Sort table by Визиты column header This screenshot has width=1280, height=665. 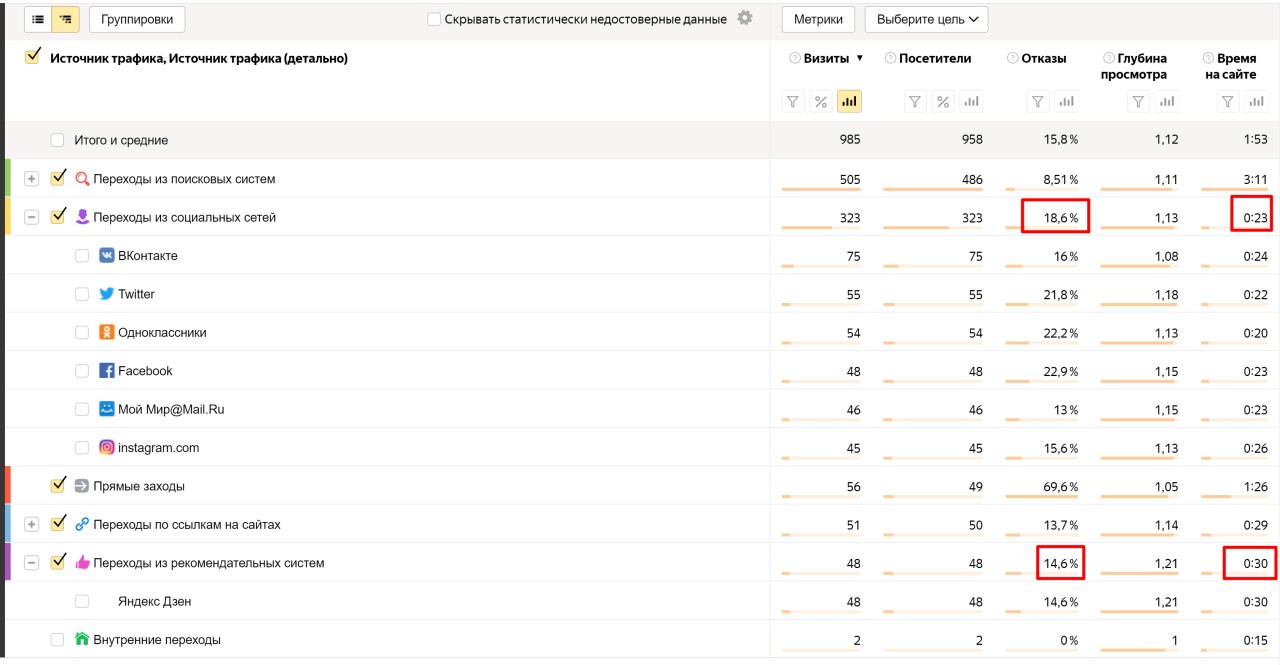coord(831,58)
